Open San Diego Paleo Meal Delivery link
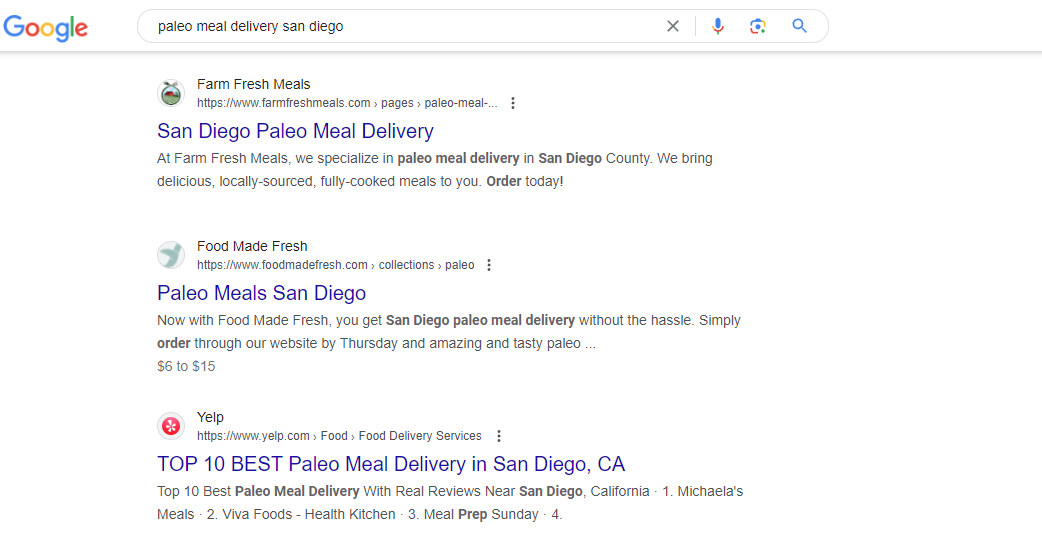The image size is (1042, 554). pyautogui.click(x=295, y=131)
